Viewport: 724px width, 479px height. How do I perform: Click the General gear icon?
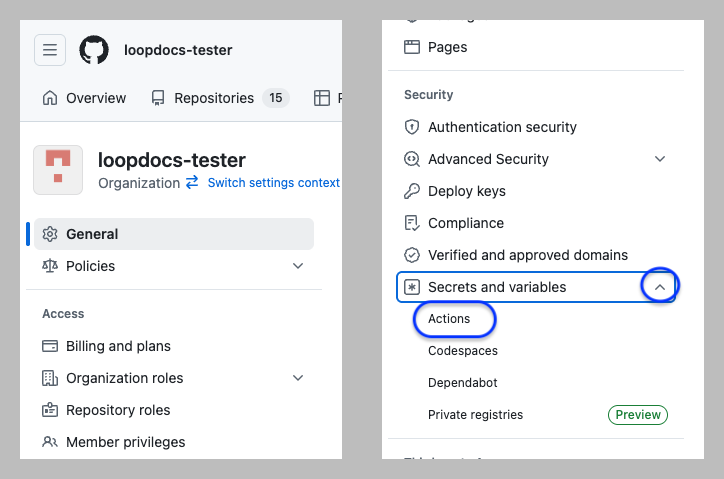tap(50, 234)
